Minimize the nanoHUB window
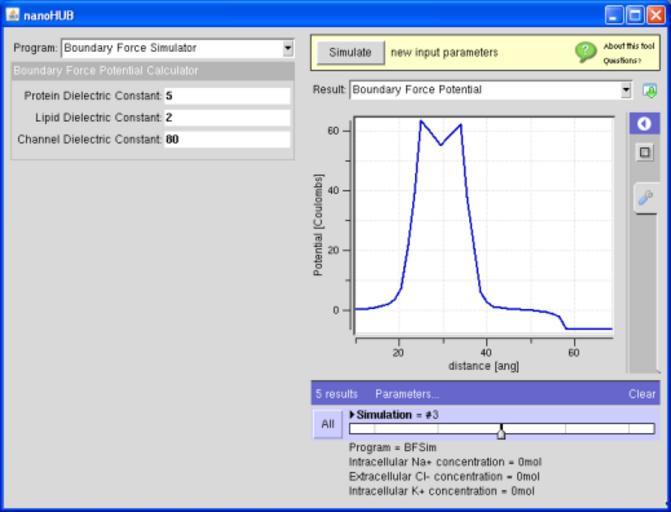 614,15
